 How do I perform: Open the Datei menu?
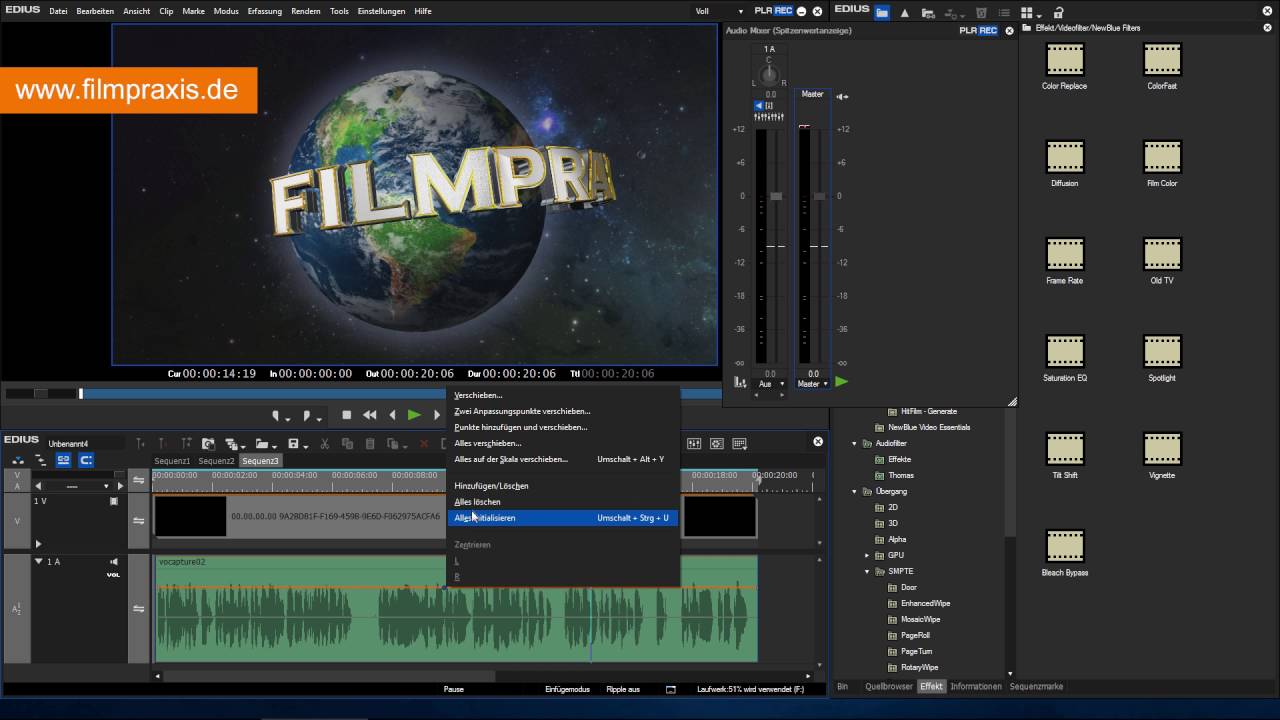tap(58, 11)
